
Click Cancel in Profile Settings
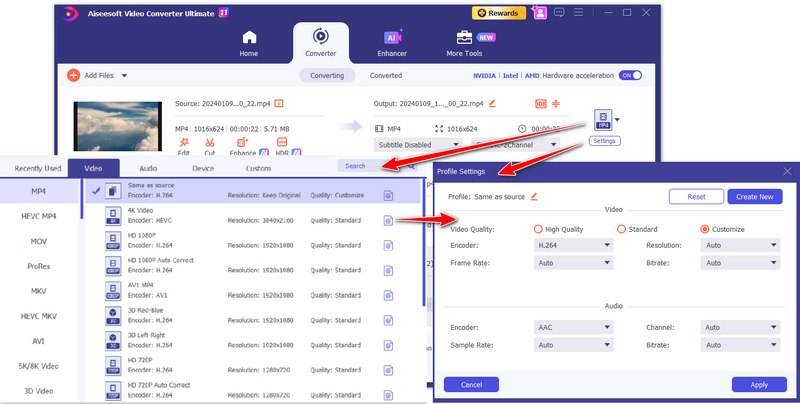(x=471, y=385)
